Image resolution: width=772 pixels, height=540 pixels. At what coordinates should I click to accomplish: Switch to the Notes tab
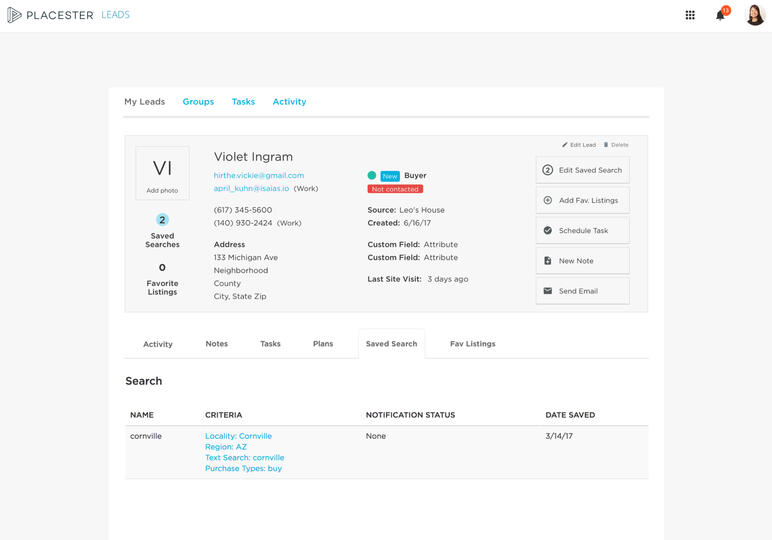pos(217,344)
